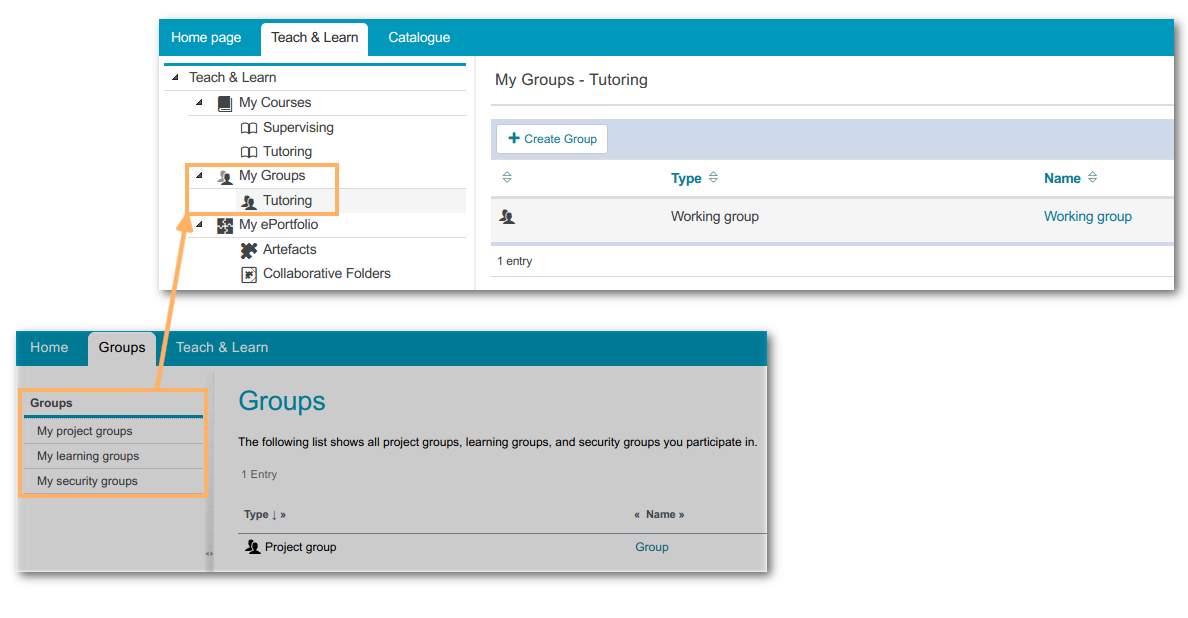Screen dimensions: 1188x618
Task: Select My learning groups in sidebar
Action: click(x=88, y=456)
